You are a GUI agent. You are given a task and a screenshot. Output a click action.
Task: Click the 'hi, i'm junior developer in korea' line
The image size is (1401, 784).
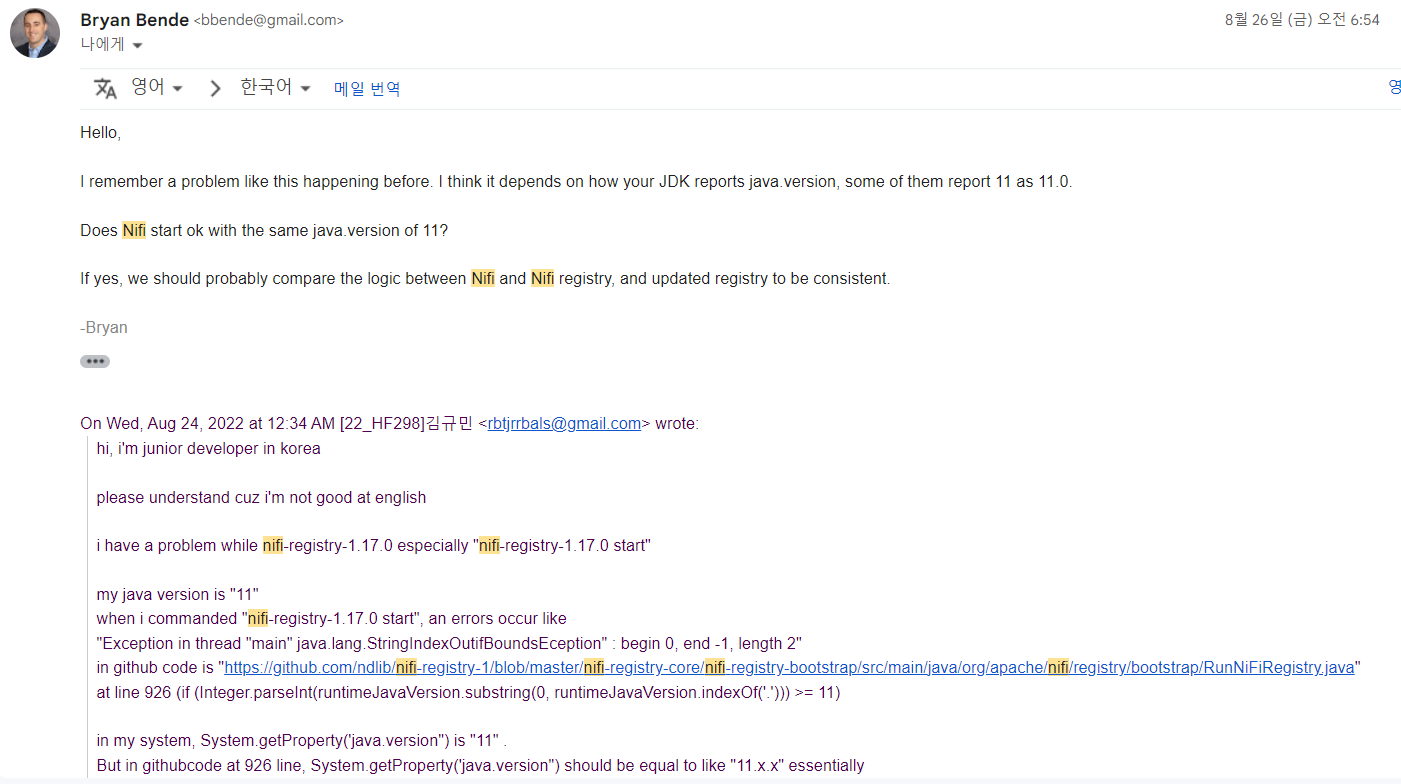pos(209,449)
